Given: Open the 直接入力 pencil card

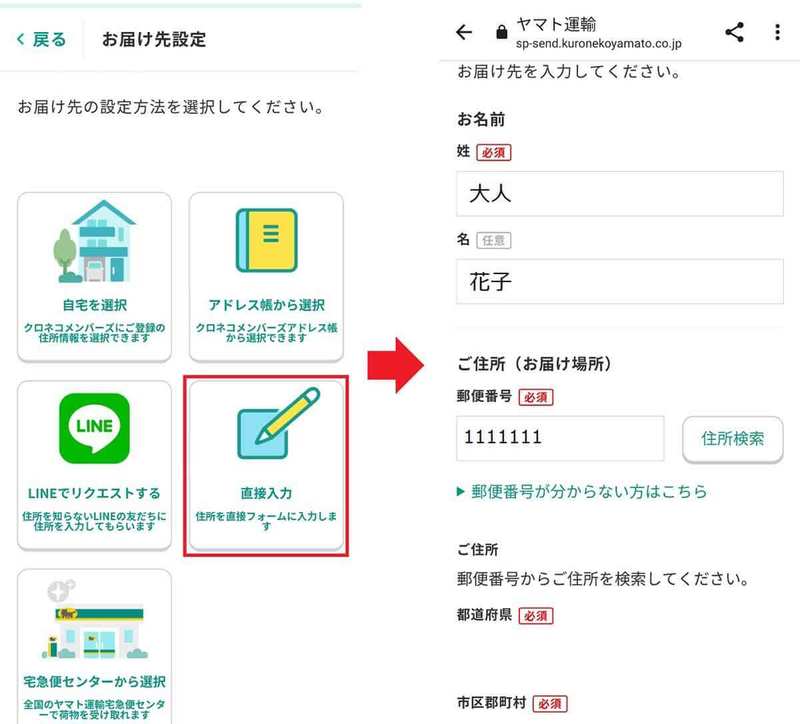Looking at the screenshot, I should click(266, 465).
